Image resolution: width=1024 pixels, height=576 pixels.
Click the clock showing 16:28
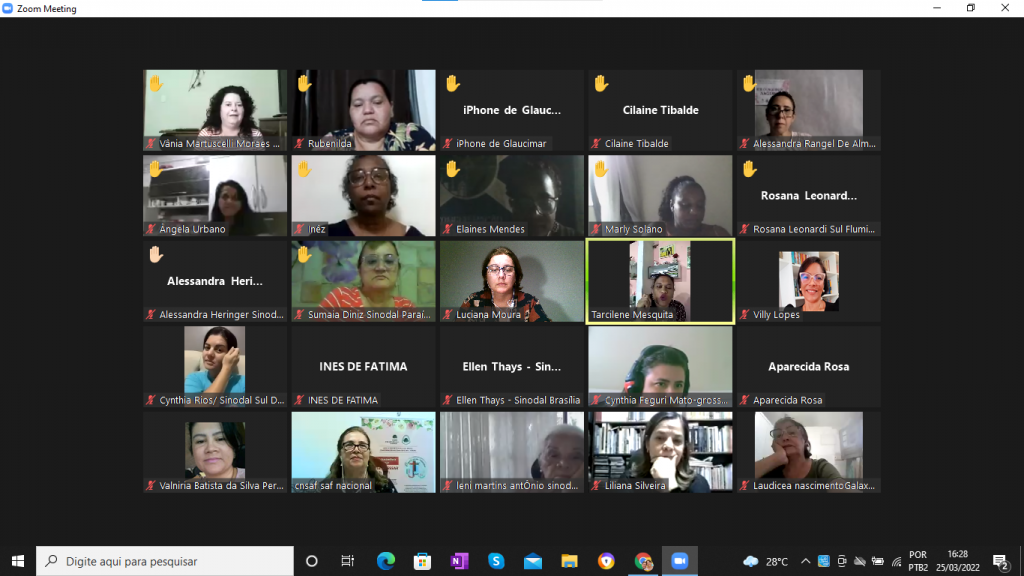957,560
